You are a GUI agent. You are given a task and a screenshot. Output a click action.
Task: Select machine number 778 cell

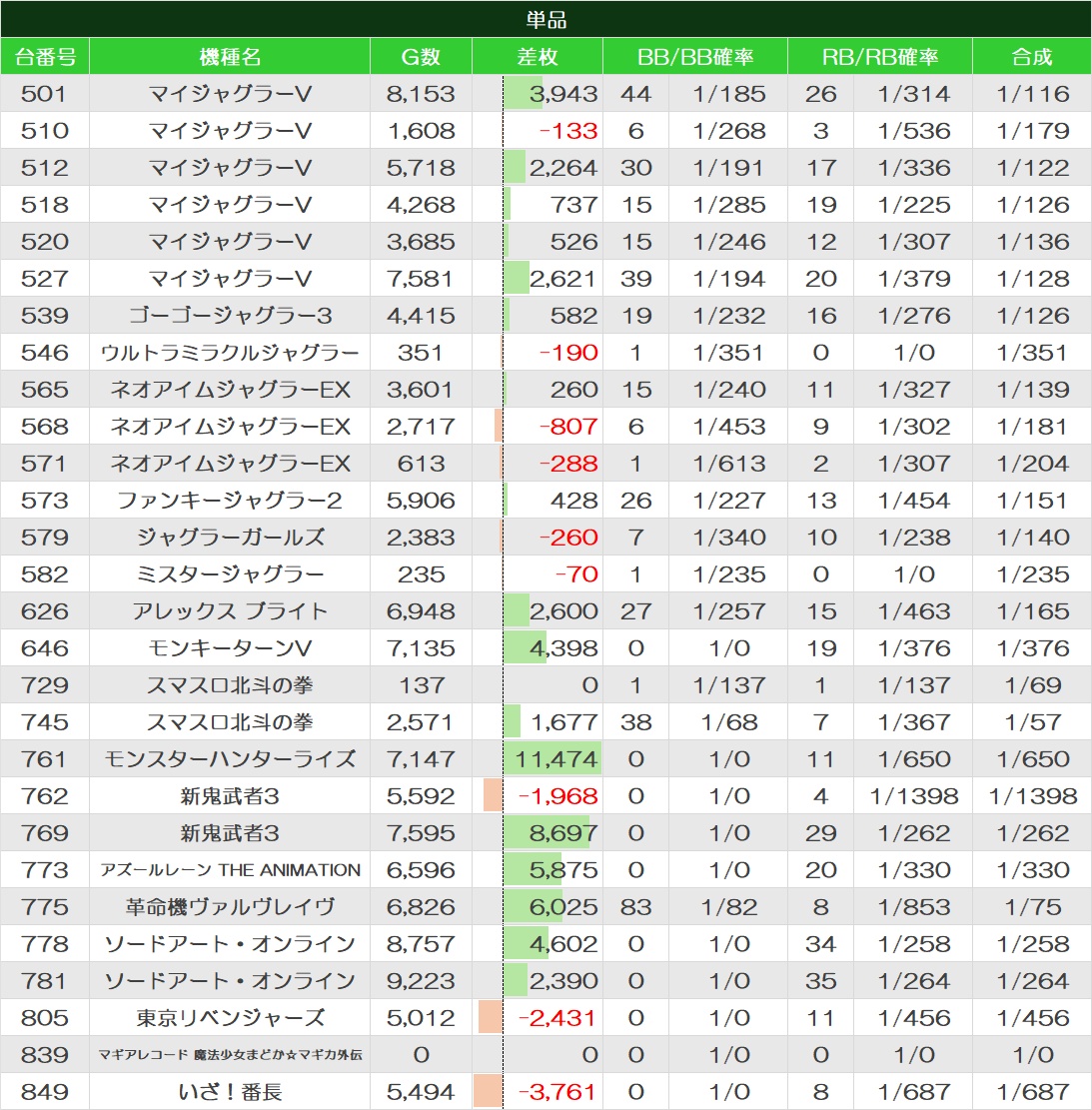click(45, 943)
